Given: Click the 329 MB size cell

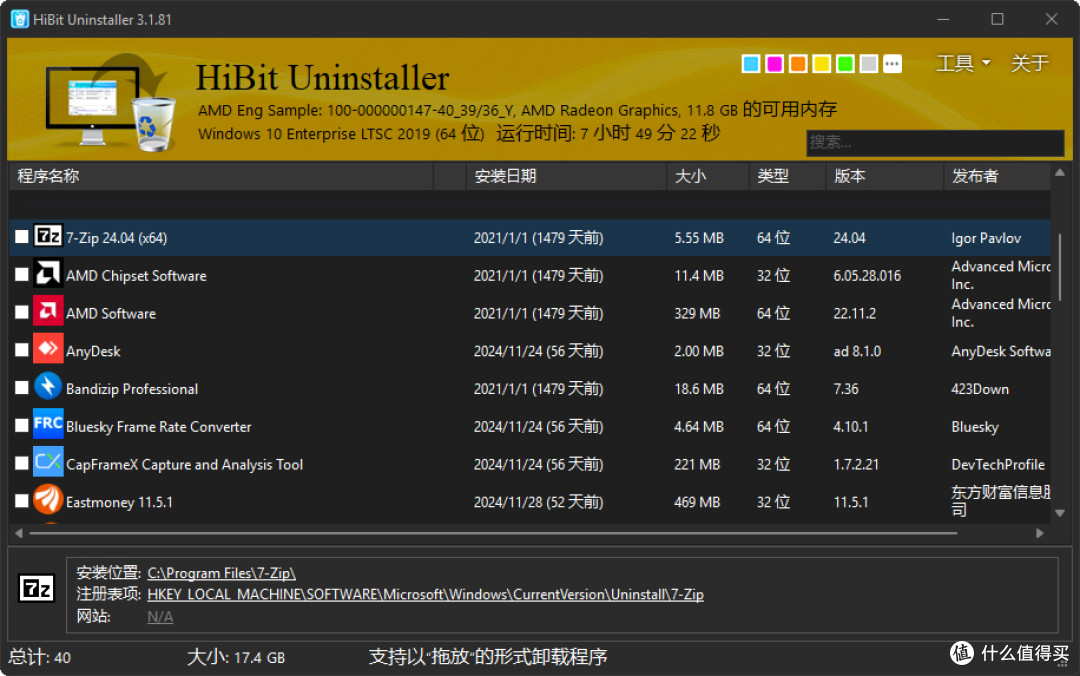Looking at the screenshot, I should 697,314.
